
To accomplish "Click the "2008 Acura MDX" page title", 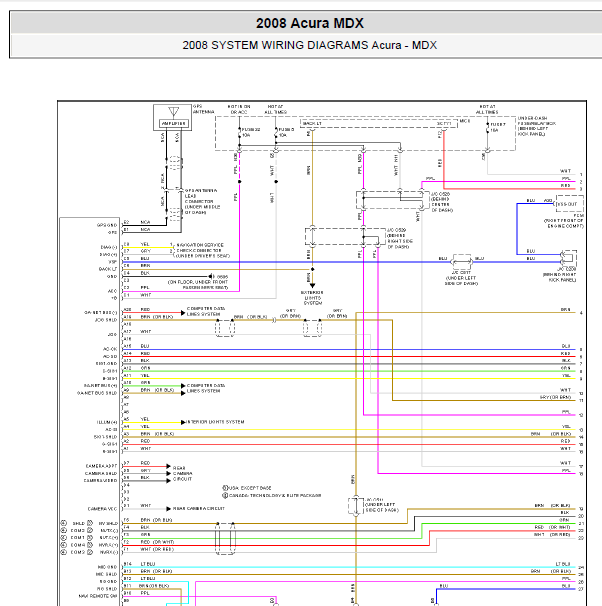I will pos(310,23).
